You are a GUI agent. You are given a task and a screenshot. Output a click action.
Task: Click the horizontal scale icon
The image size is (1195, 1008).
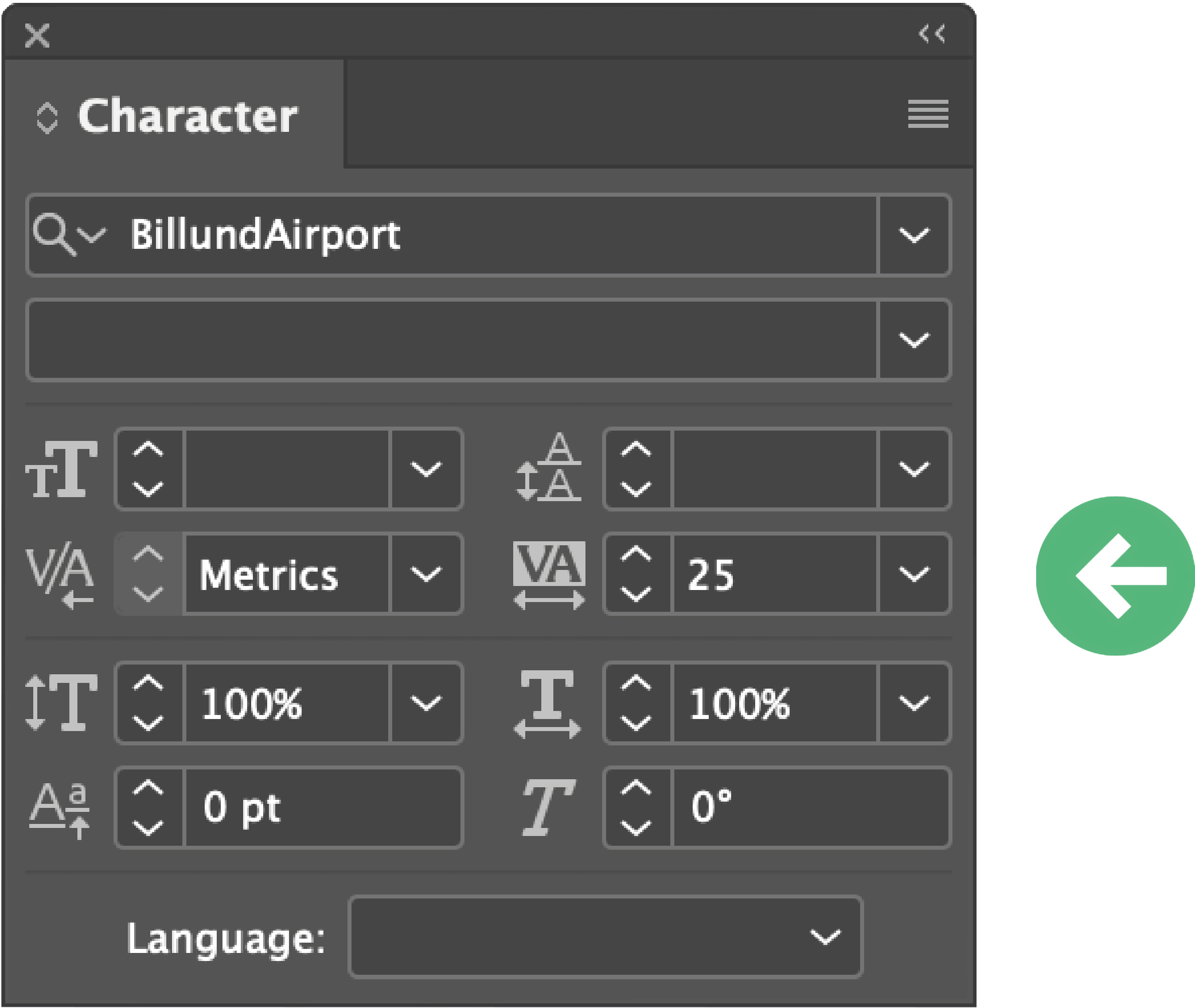pos(548,704)
